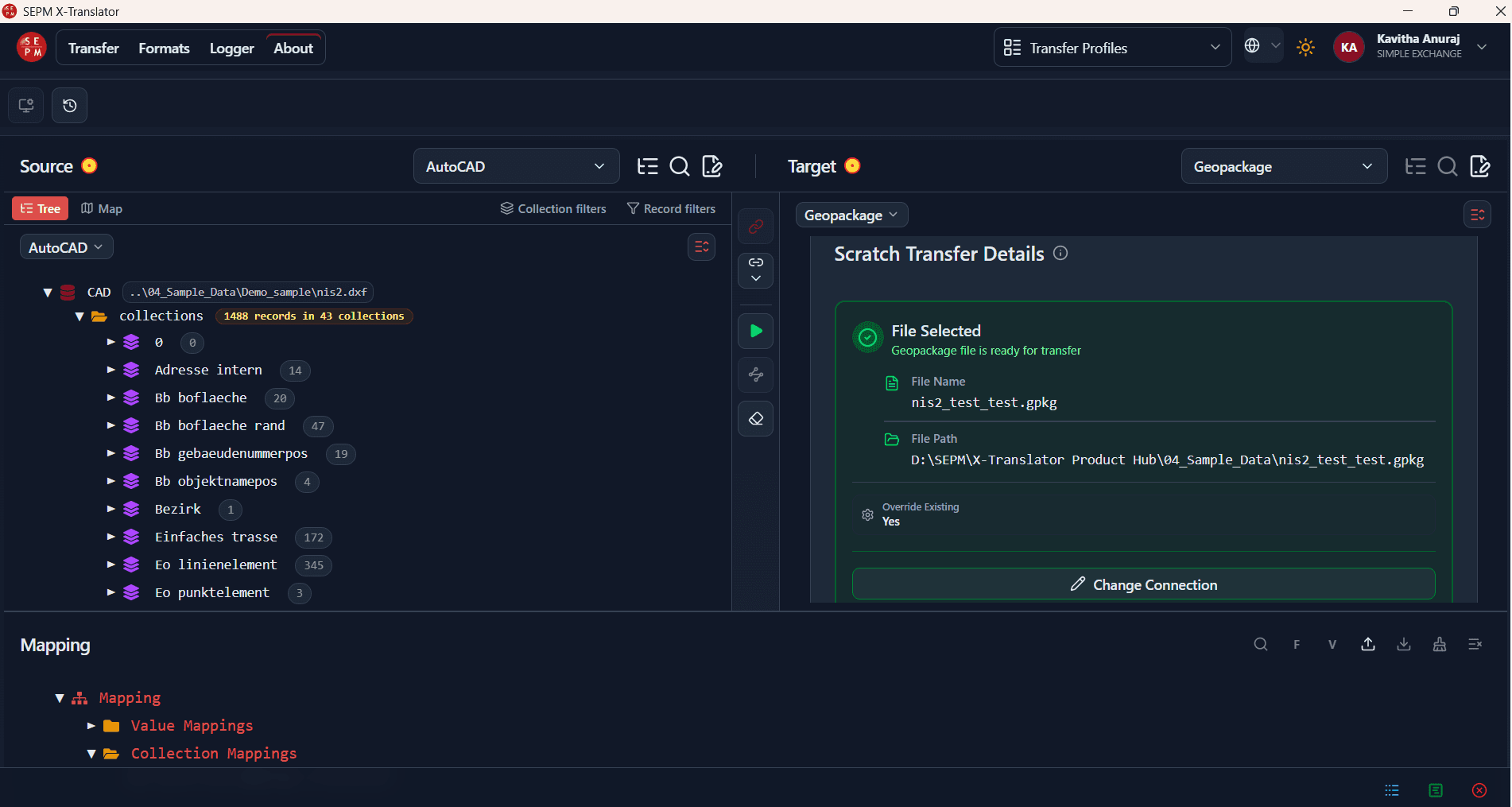Open the Transfer menu
Image resolution: width=1512 pixels, height=807 pixels.
(x=94, y=48)
